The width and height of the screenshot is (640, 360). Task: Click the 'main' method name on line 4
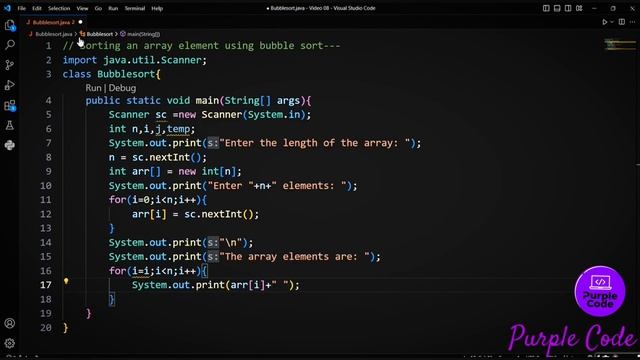[207, 101]
